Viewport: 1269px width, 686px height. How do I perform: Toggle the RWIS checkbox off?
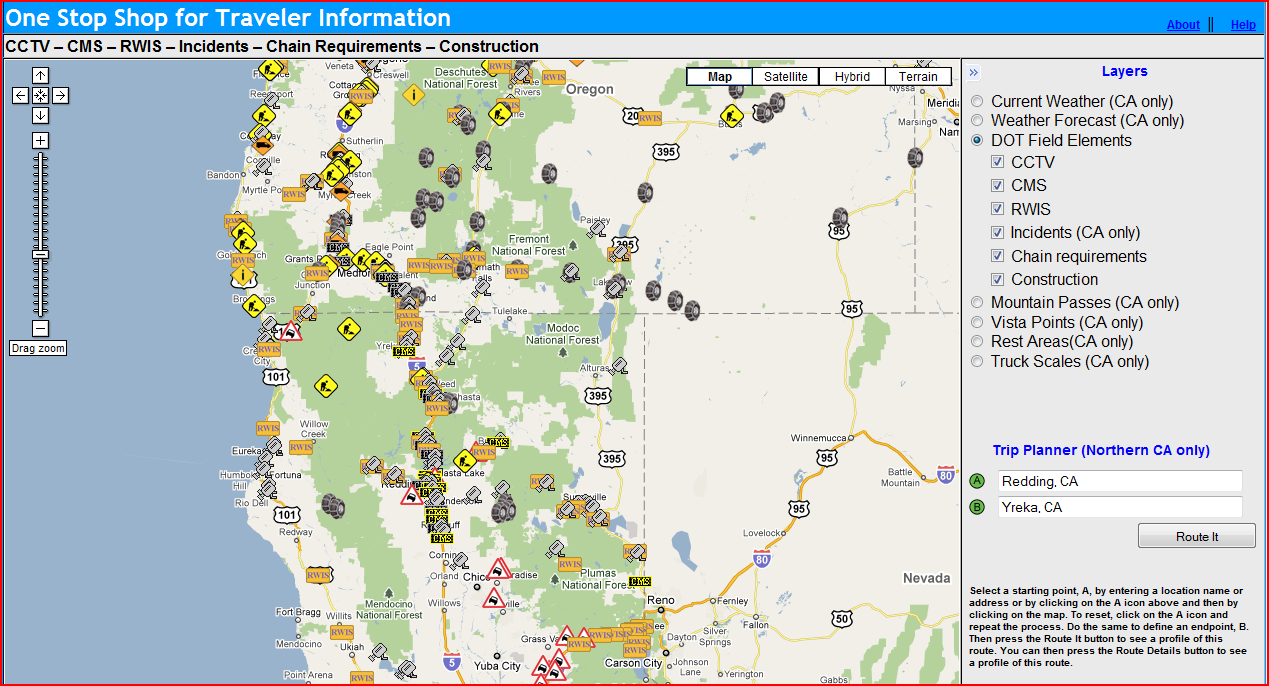(x=997, y=209)
